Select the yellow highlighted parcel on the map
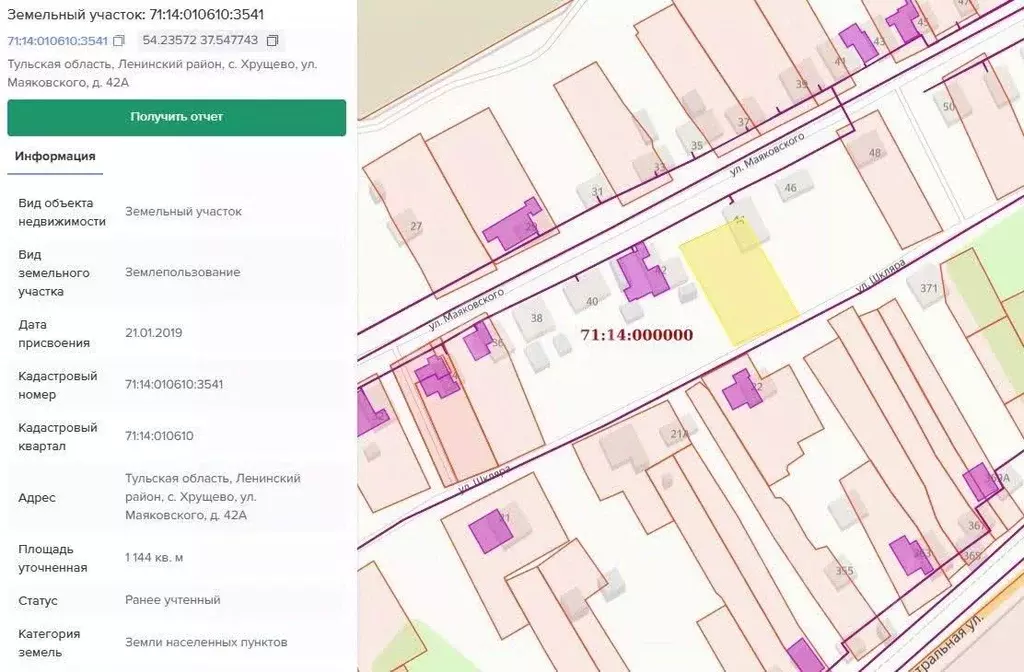Viewport: 1024px width, 672px height. coord(738,282)
